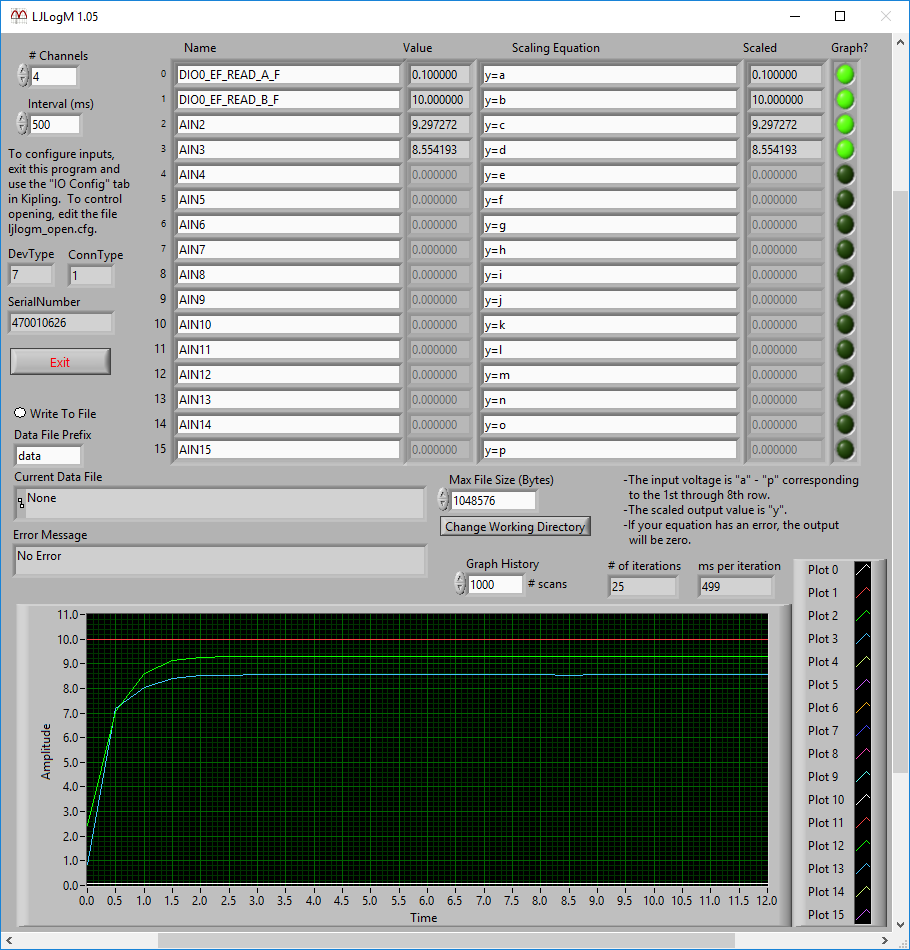Click inside the Data File Prefix field

(x=47, y=455)
